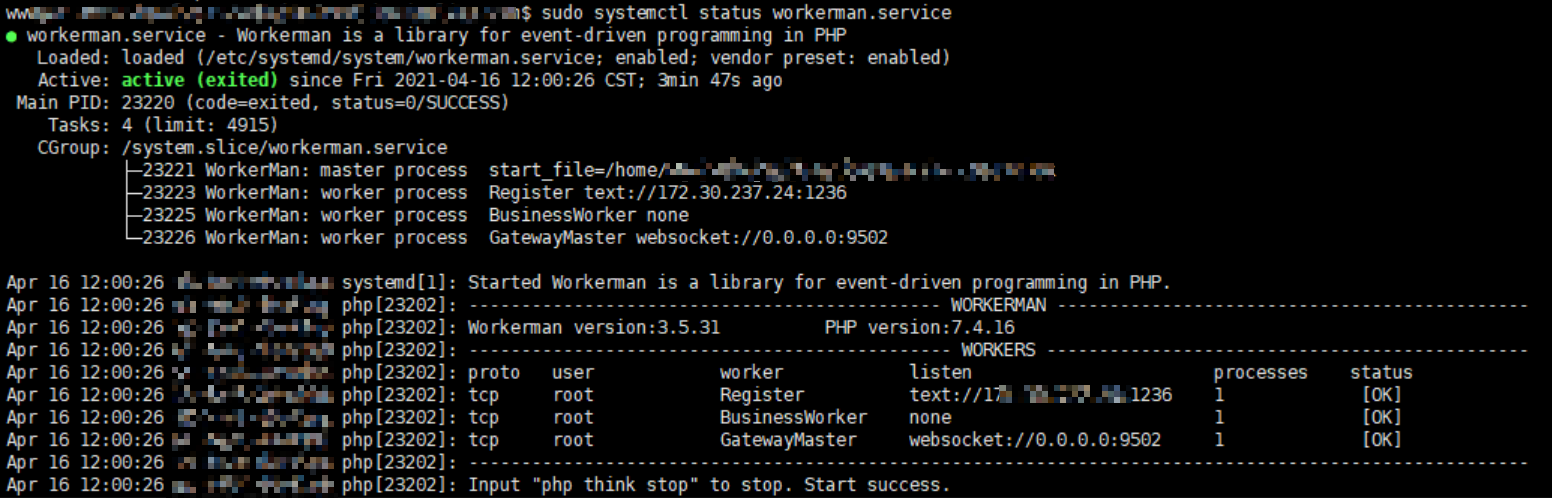Click the BusinessWorker name in workers table
The width and height of the screenshot is (1552, 498).
coord(793,418)
